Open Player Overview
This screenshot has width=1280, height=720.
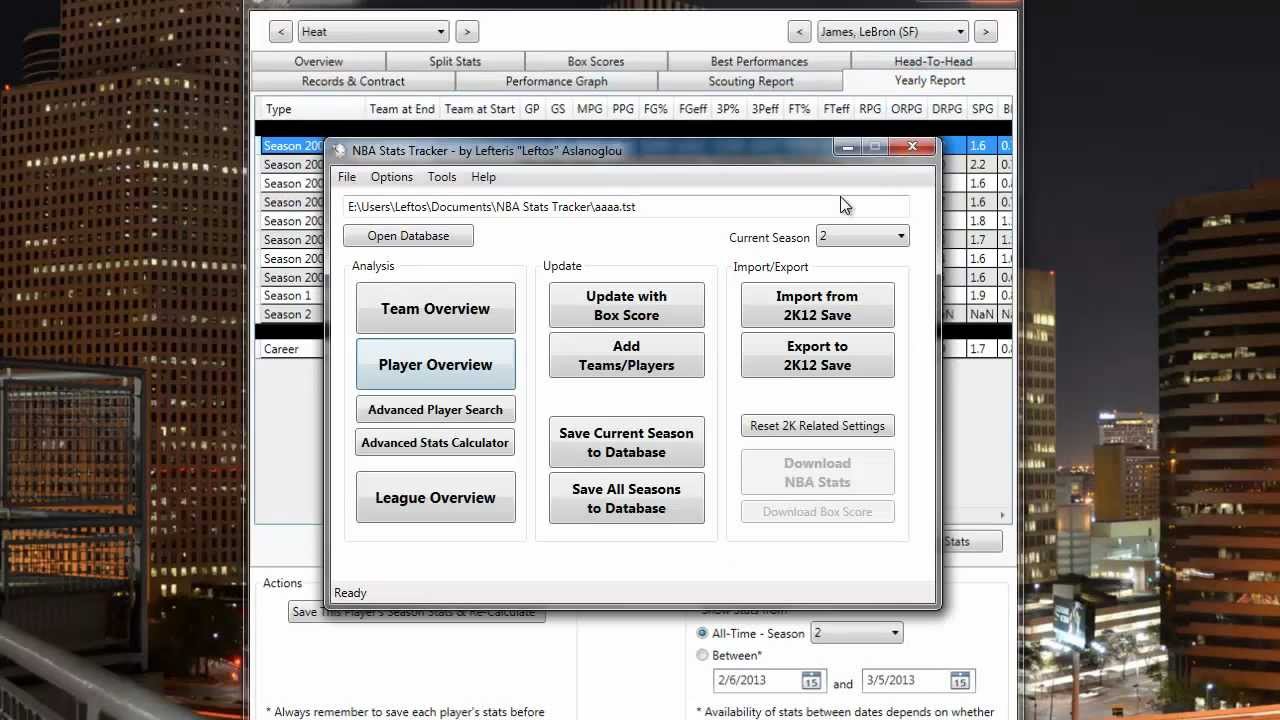coord(436,364)
